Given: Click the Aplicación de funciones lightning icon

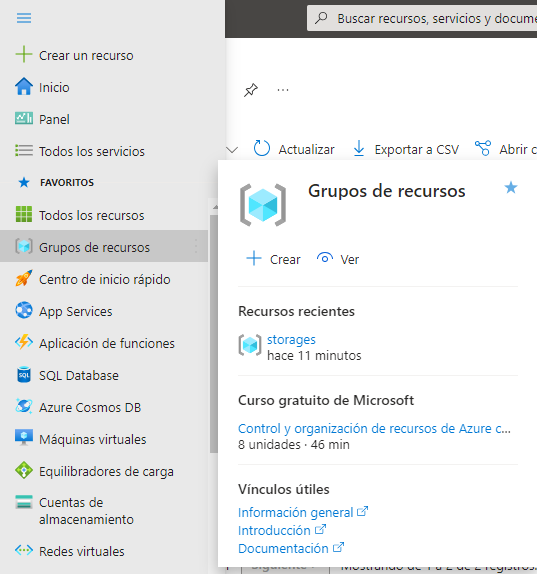Looking at the screenshot, I should tap(24, 342).
